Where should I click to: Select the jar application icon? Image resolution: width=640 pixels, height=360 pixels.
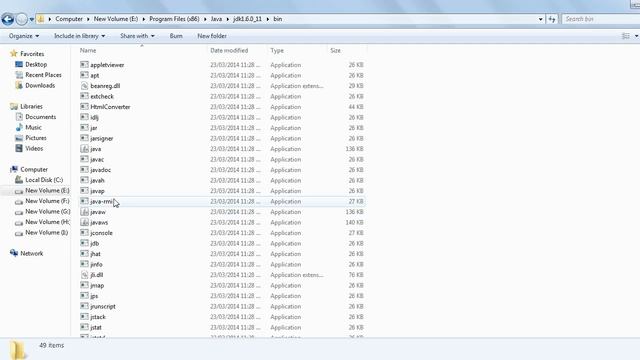(x=84, y=128)
